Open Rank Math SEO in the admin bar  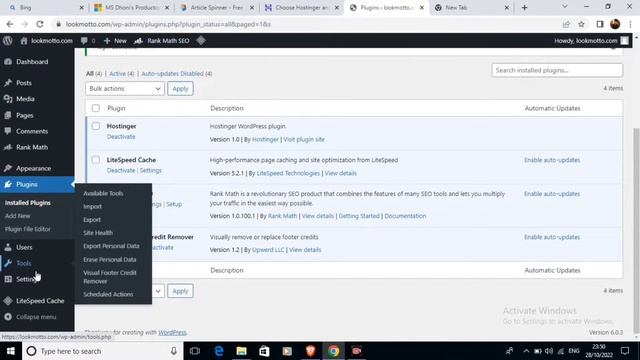coord(162,40)
